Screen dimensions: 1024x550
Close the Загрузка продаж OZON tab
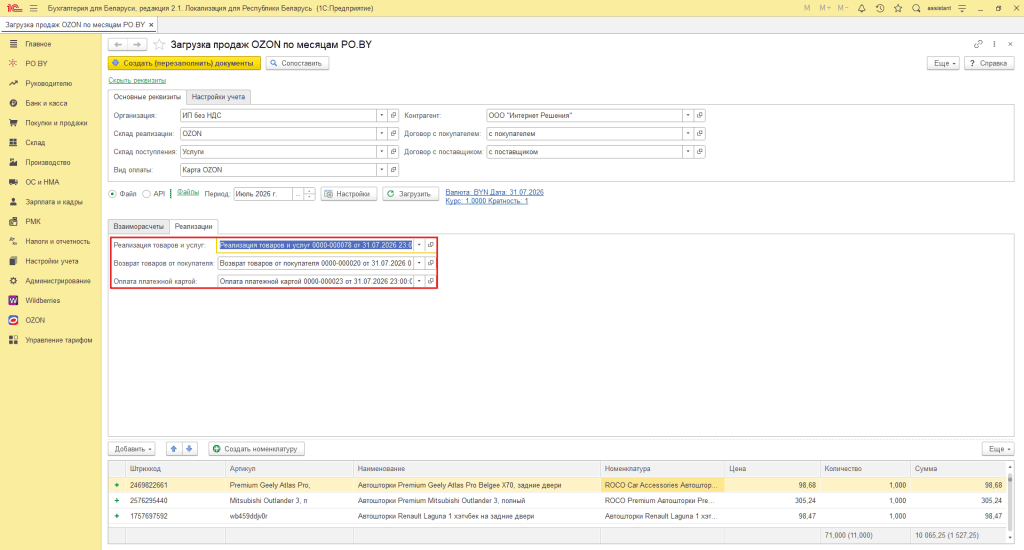click(151, 25)
